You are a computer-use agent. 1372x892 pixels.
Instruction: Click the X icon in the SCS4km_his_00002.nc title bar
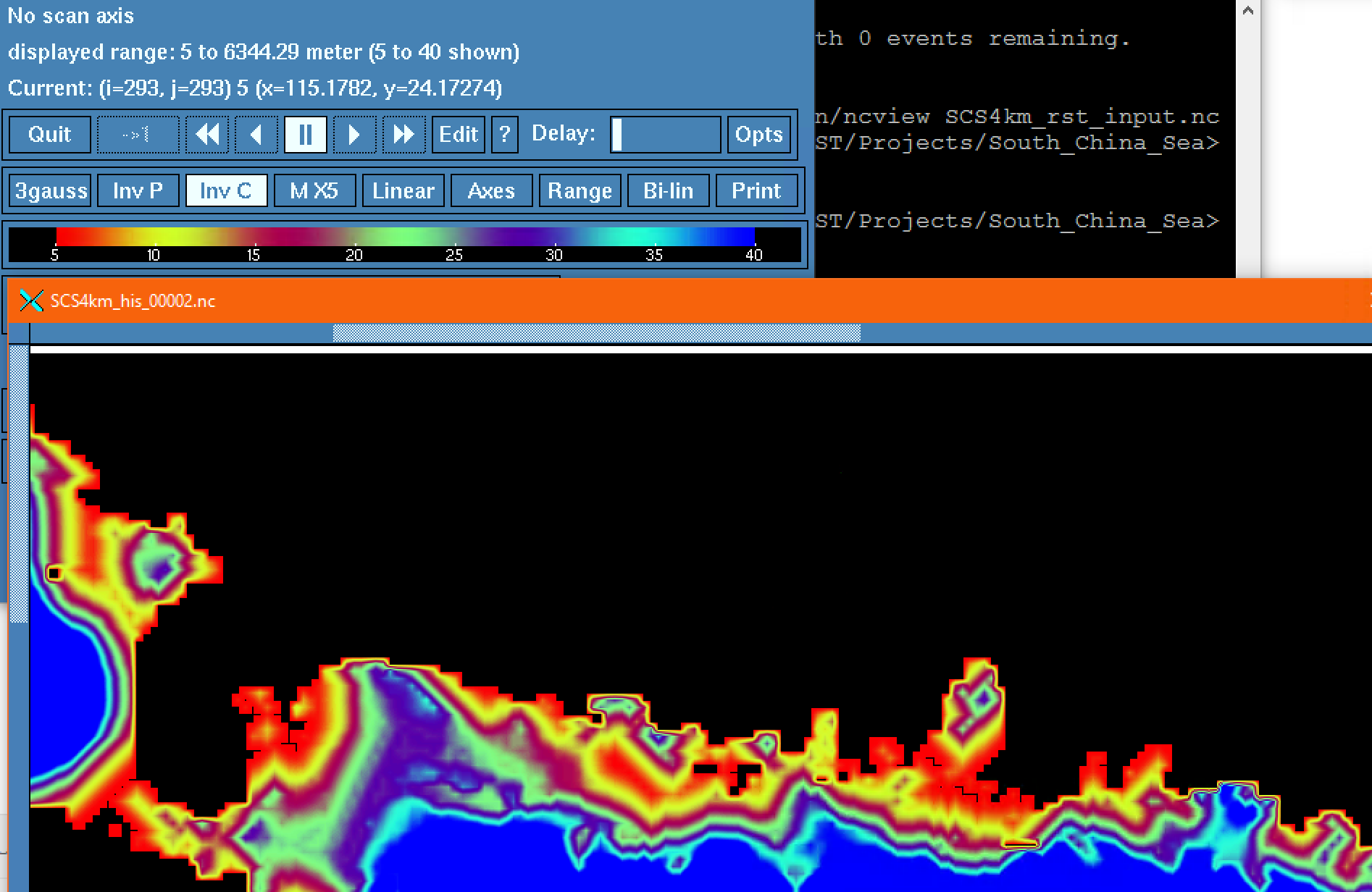coord(31,300)
